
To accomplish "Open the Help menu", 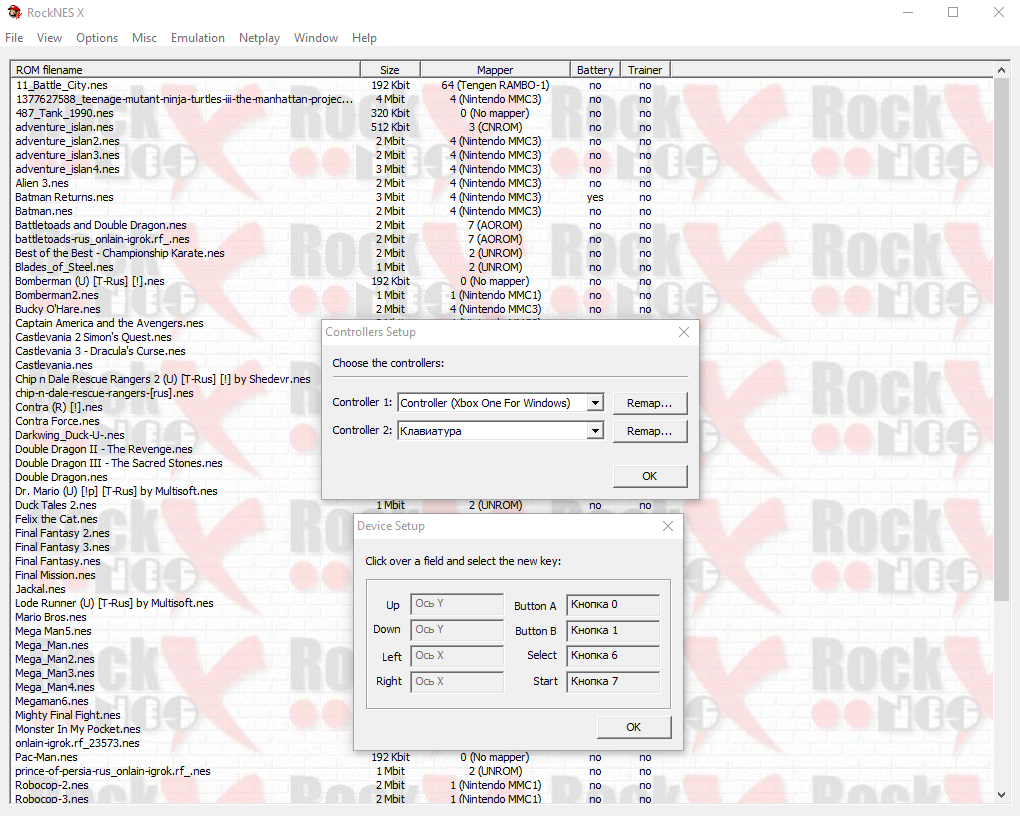I will pyautogui.click(x=364, y=38).
